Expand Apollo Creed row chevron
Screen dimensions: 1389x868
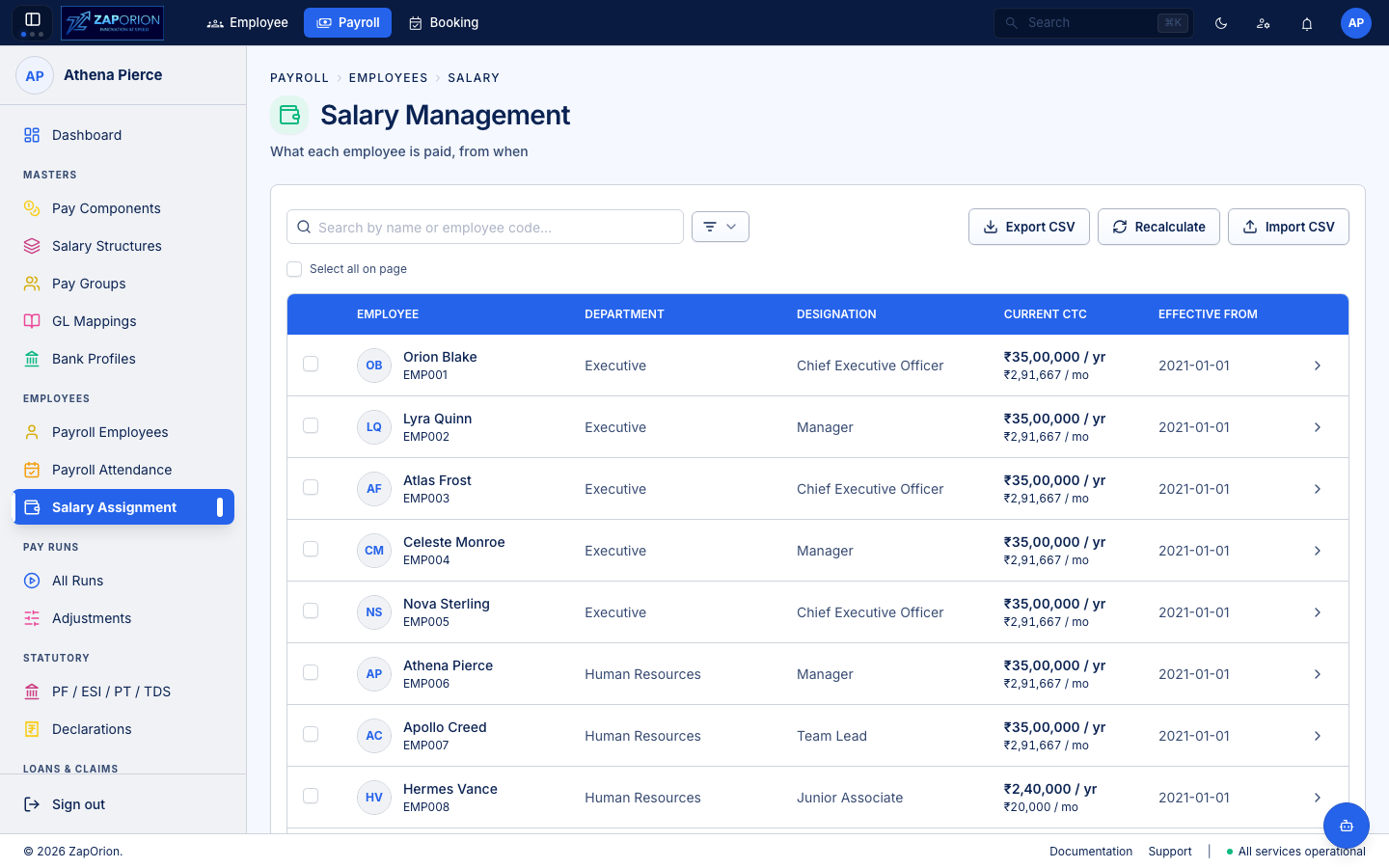click(x=1318, y=736)
